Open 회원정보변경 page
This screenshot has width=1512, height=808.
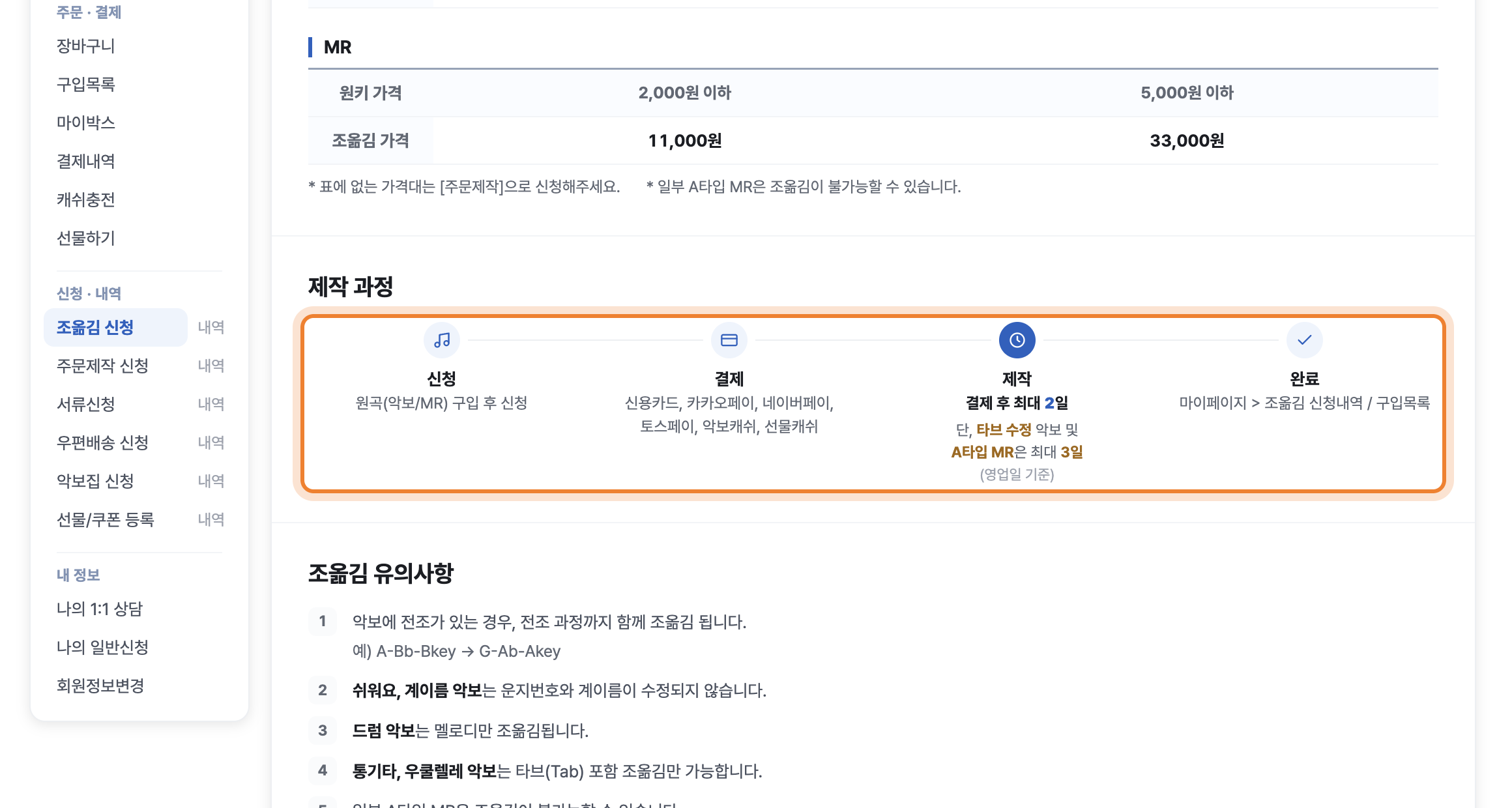click(100, 685)
